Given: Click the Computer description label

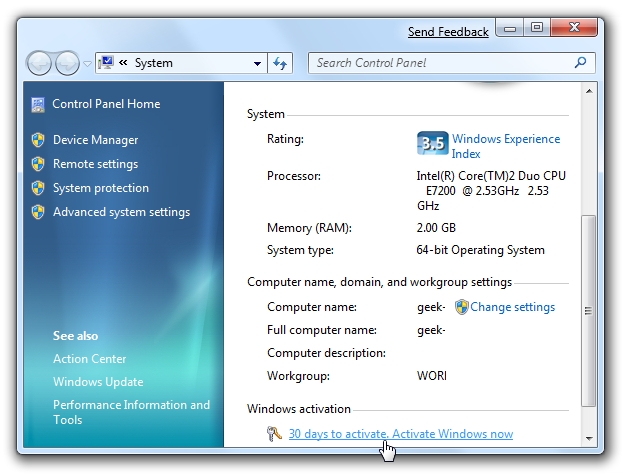Looking at the screenshot, I should coord(326,353).
